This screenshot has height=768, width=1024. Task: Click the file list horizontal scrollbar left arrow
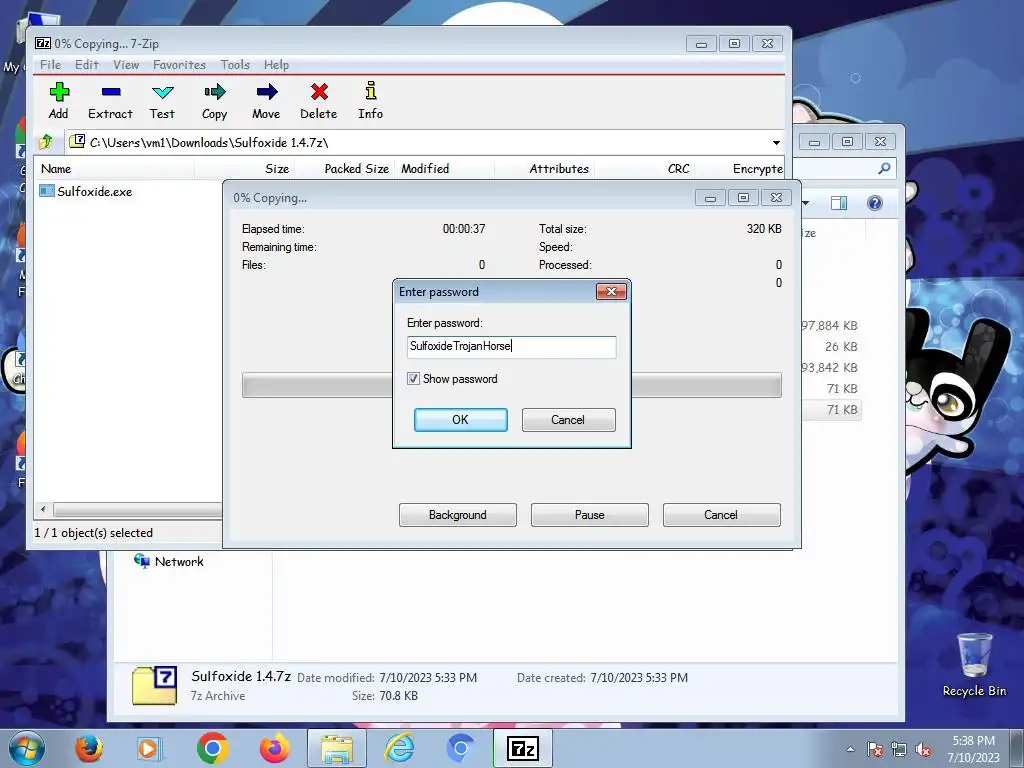pos(43,509)
